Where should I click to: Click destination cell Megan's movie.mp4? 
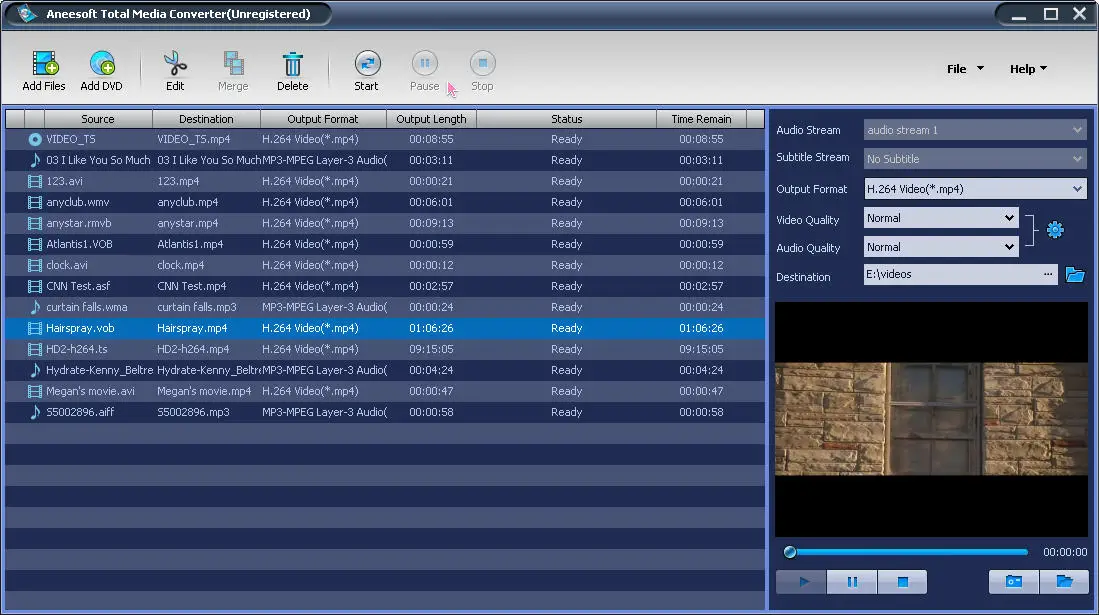coord(204,391)
